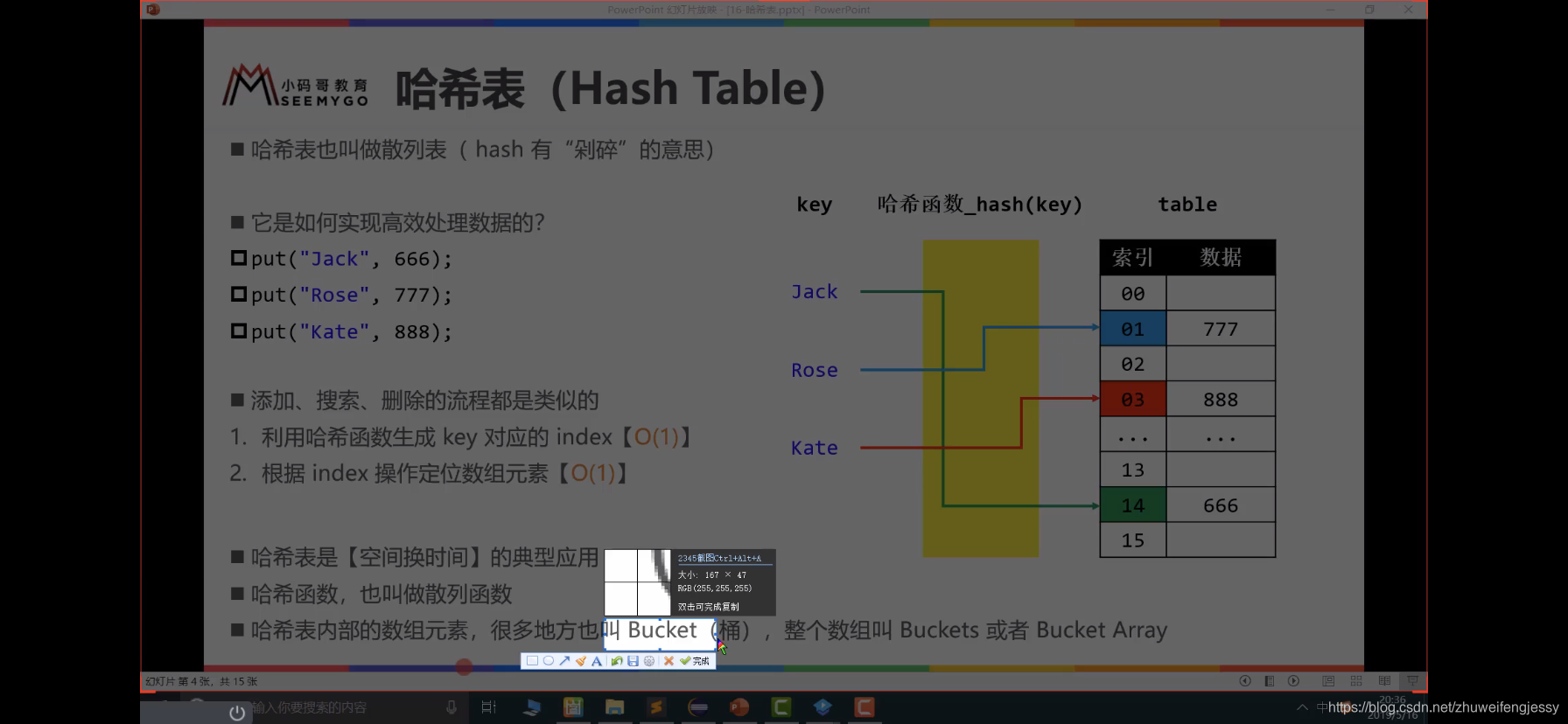Click the yellow hash function block
1568x724 pixels.
pos(981,399)
